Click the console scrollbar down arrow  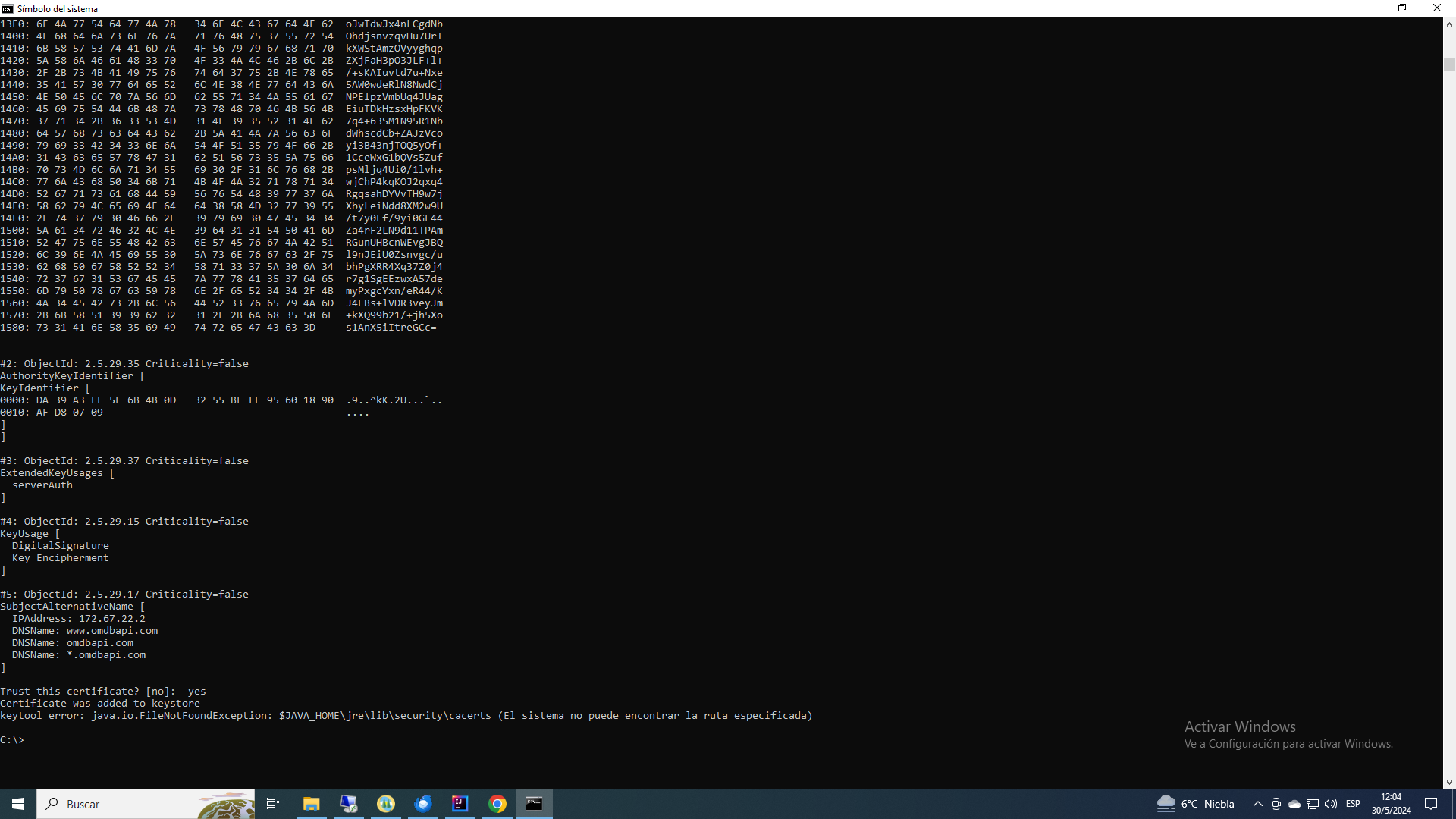tap(1449, 782)
